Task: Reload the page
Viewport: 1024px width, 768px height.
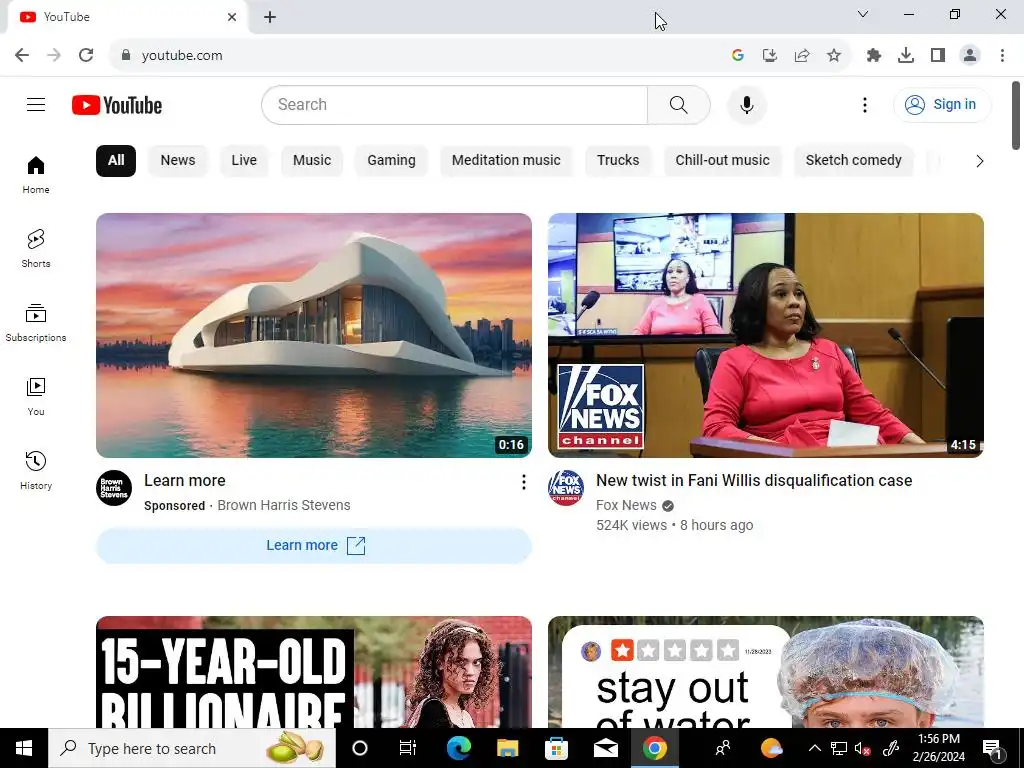Action: (x=86, y=56)
